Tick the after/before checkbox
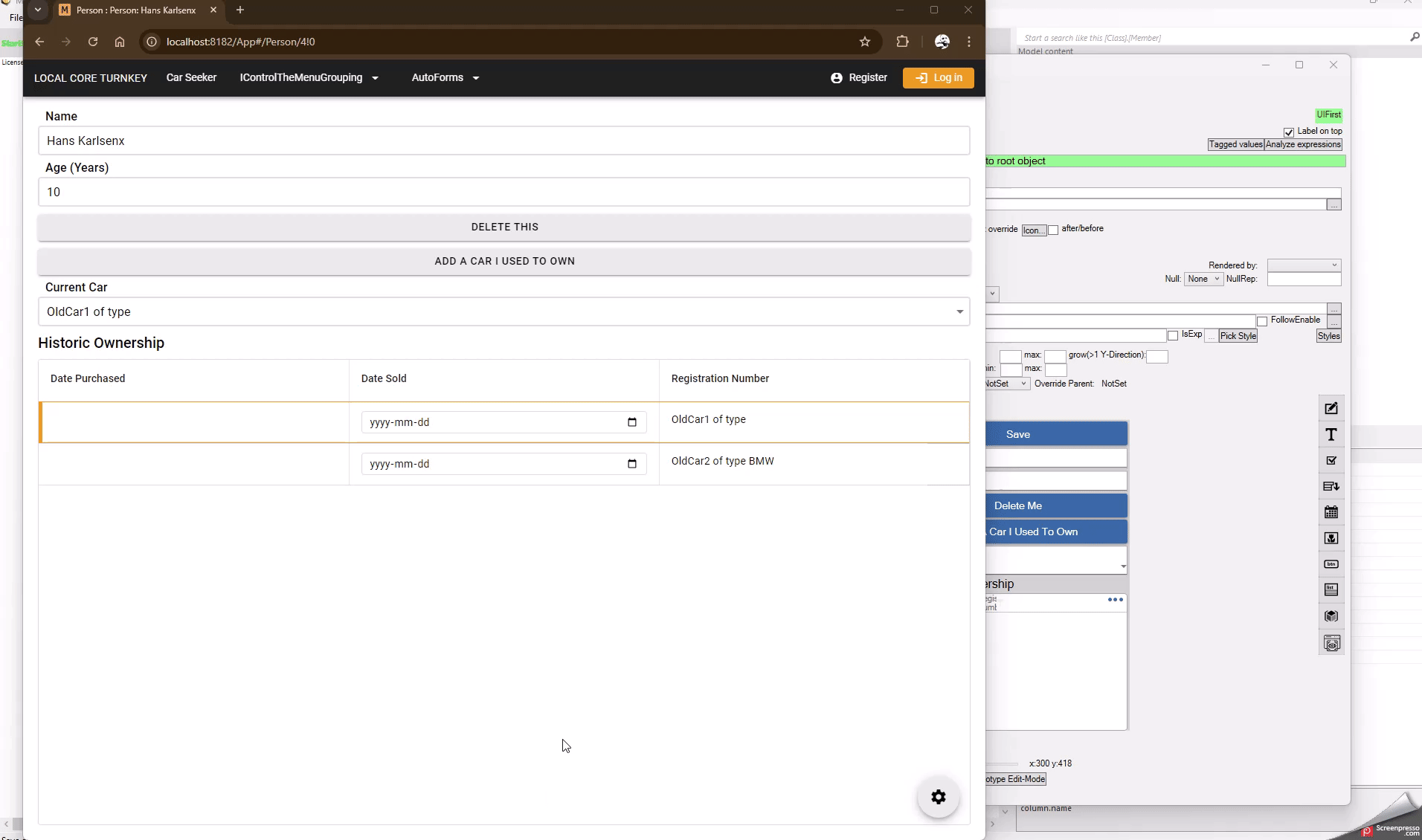The width and height of the screenshot is (1422, 840). coord(1053,230)
